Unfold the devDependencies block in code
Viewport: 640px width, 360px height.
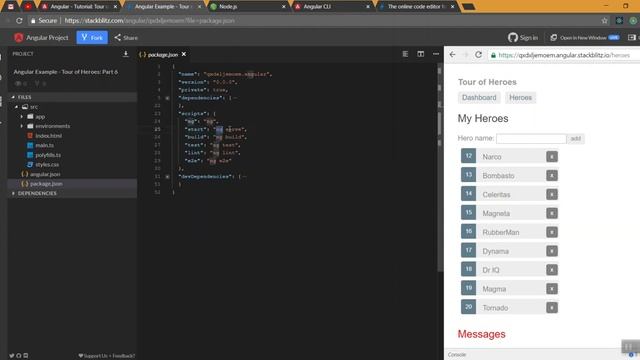[167, 177]
